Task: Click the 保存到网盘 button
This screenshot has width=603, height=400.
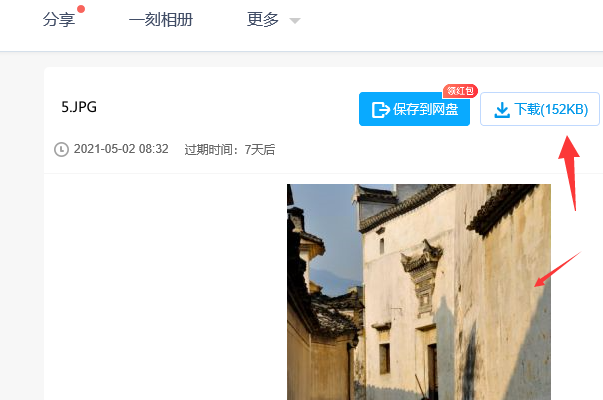Action: coord(414,109)
